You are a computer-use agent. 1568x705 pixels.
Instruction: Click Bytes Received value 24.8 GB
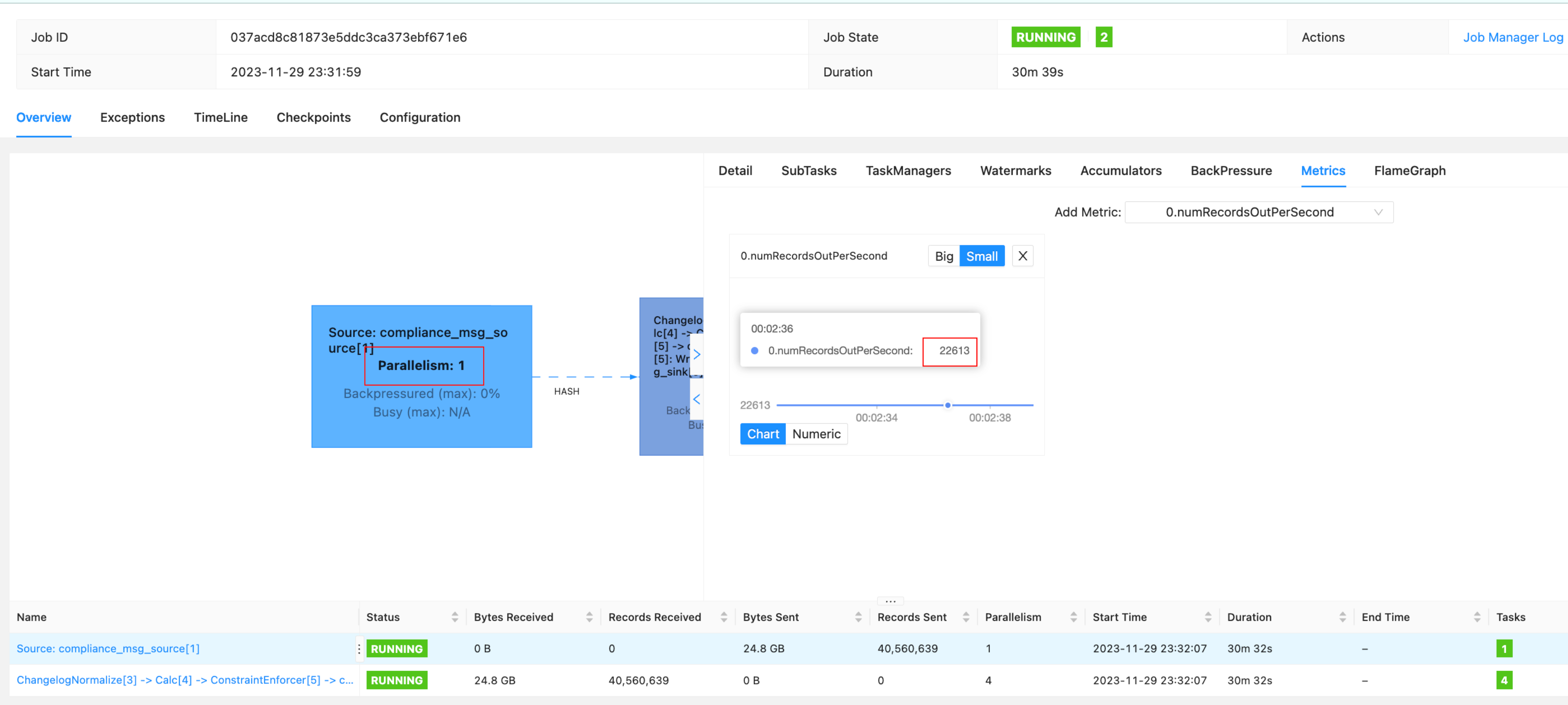click(x=494, y=680)
